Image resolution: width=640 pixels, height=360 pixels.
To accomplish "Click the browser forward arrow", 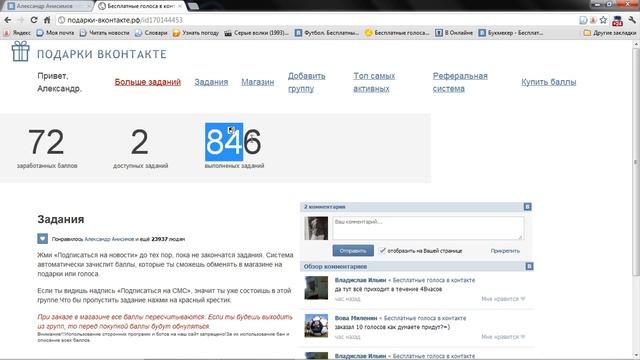I will (21, 20).
